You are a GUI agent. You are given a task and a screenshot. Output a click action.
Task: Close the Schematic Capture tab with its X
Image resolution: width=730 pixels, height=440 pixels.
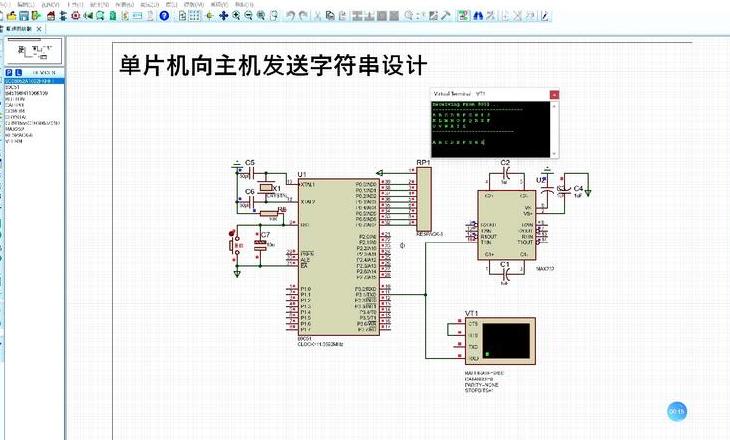tap(39, 29)
